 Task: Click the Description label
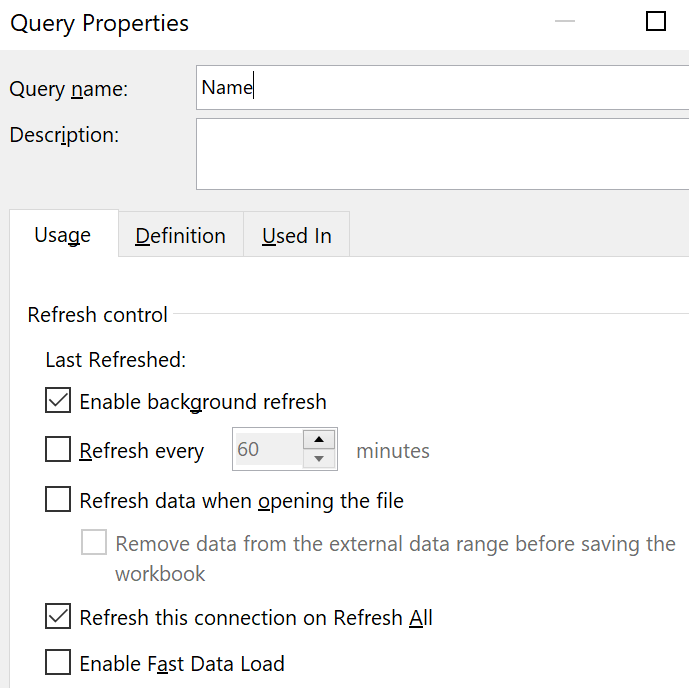click(x=64, y=134)
